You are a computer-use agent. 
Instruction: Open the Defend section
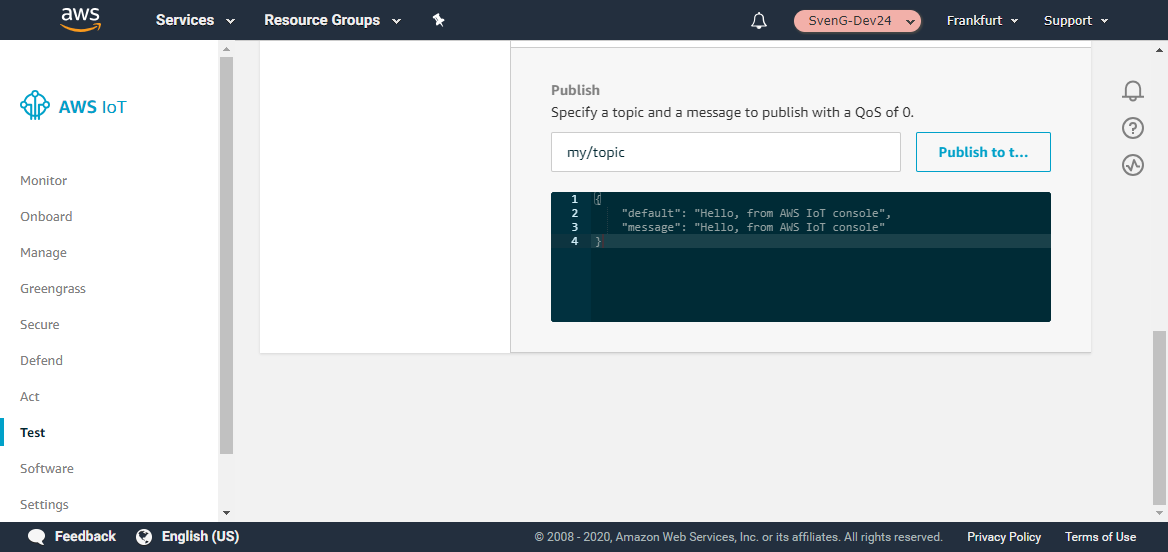point(42,361)
